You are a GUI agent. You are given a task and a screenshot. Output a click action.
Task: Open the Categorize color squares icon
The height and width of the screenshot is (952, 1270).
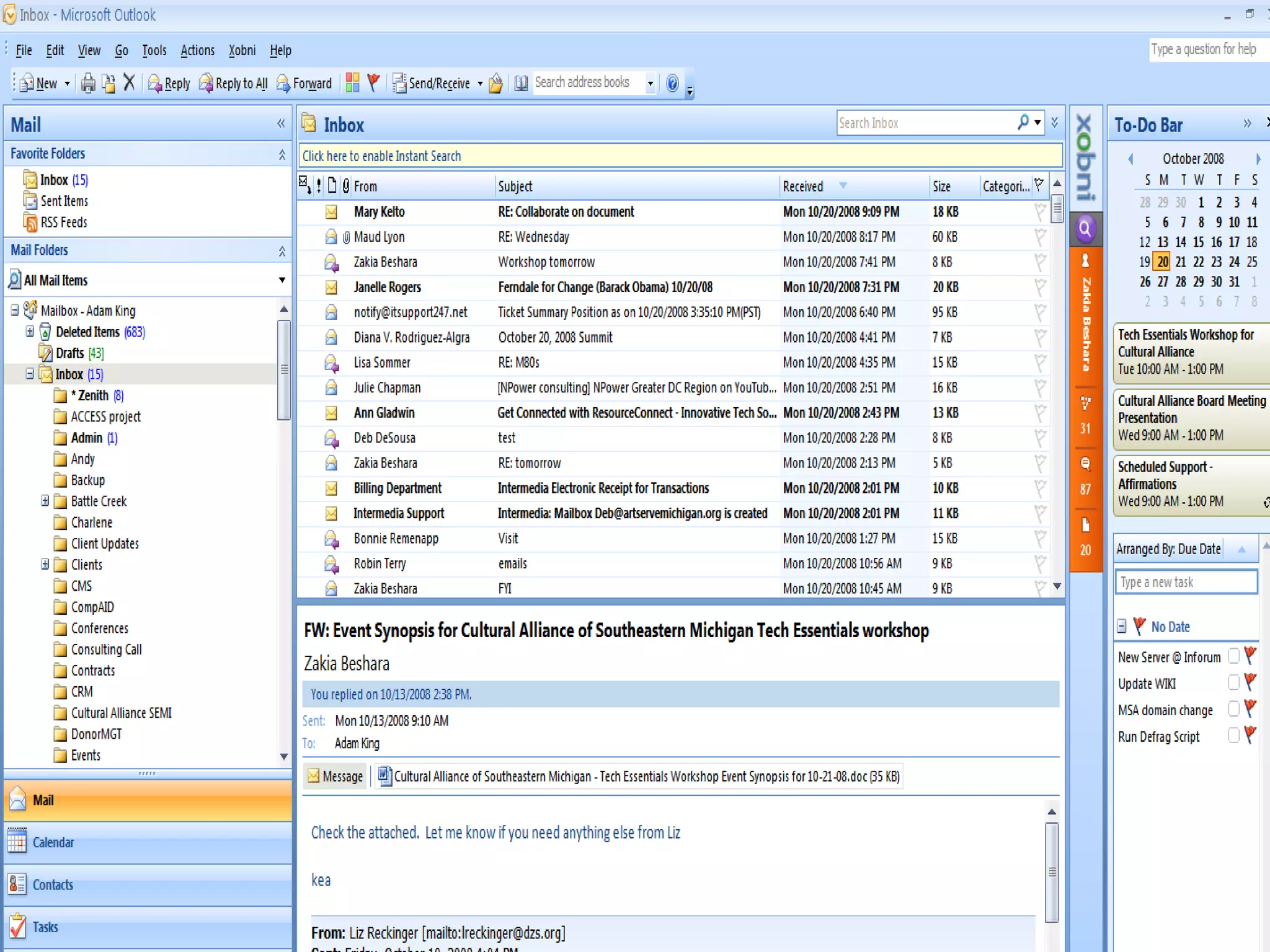(x=352, y=82)
